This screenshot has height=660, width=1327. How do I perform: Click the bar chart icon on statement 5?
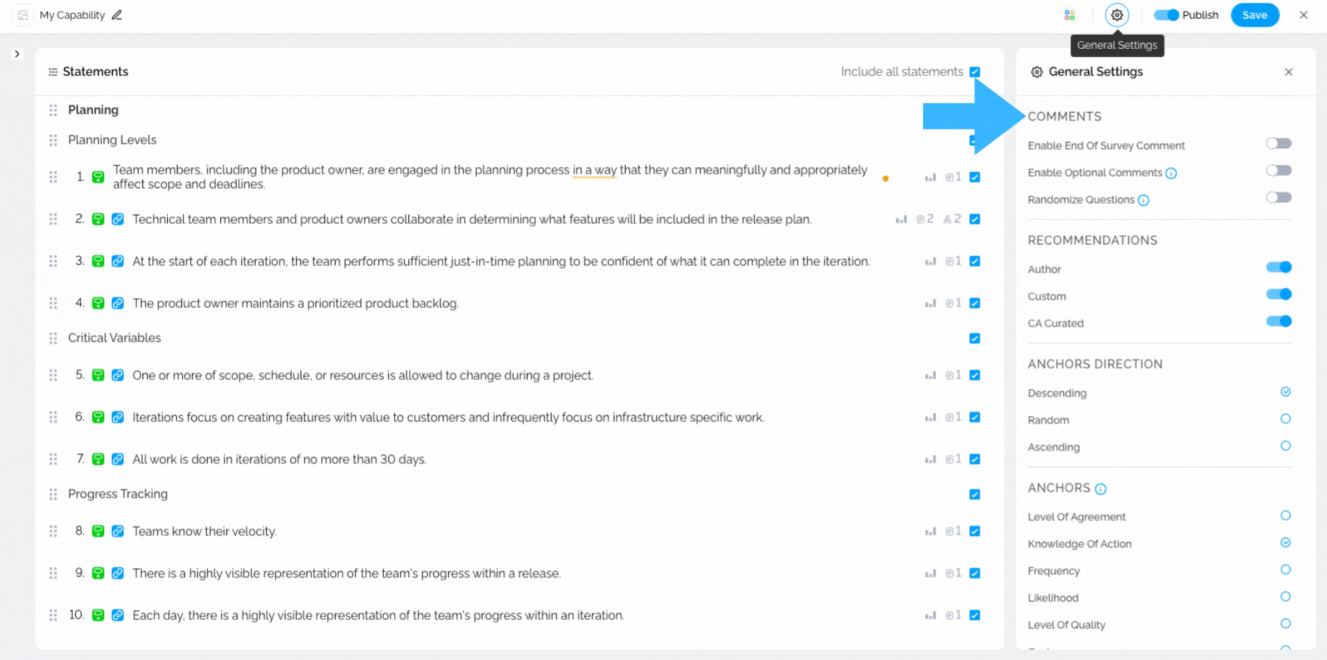[930, 376]
